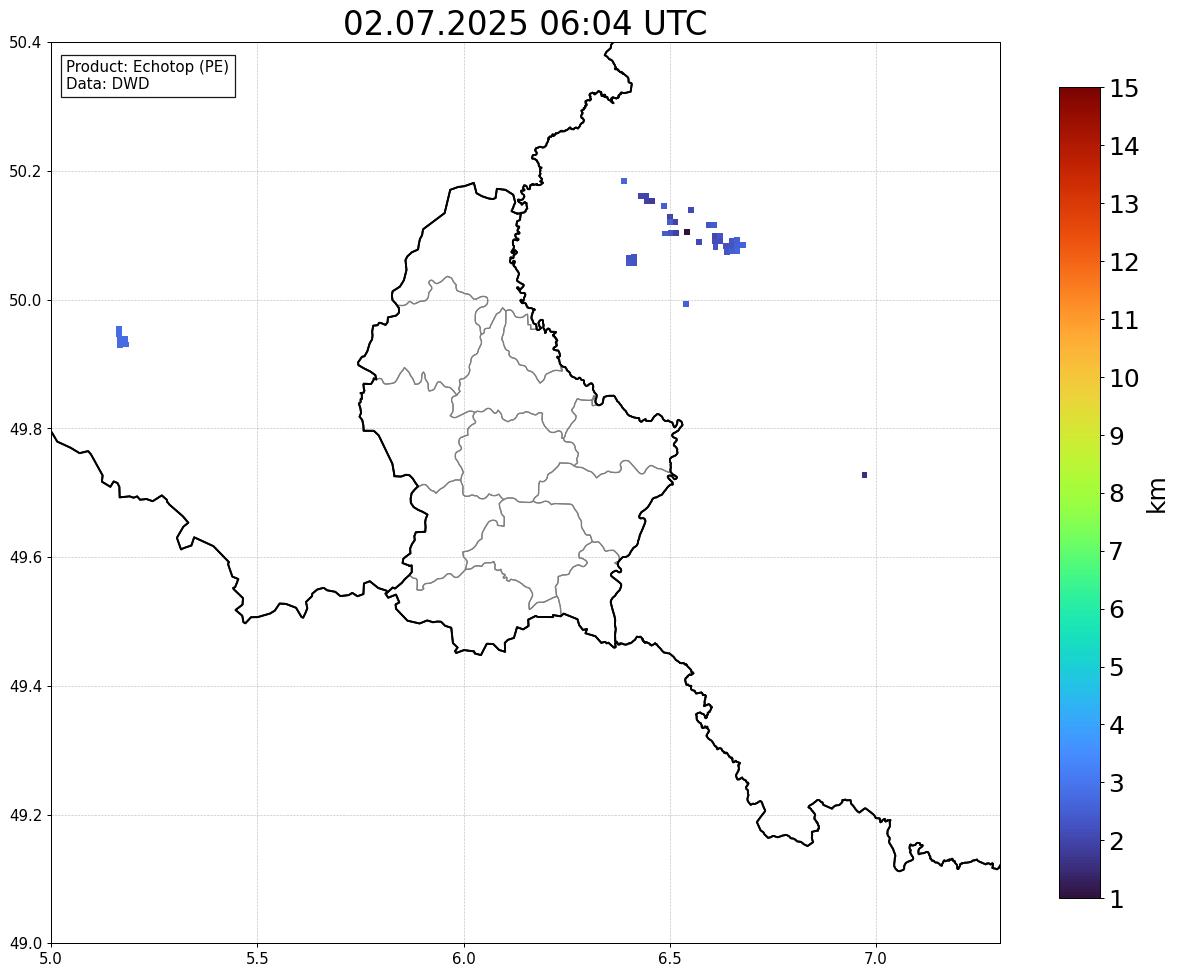The height and width of the screenshot is (976, 1178).
Task: Click the plot title 02.07.2025 06:04 UTC
Action: click(525, 23)
